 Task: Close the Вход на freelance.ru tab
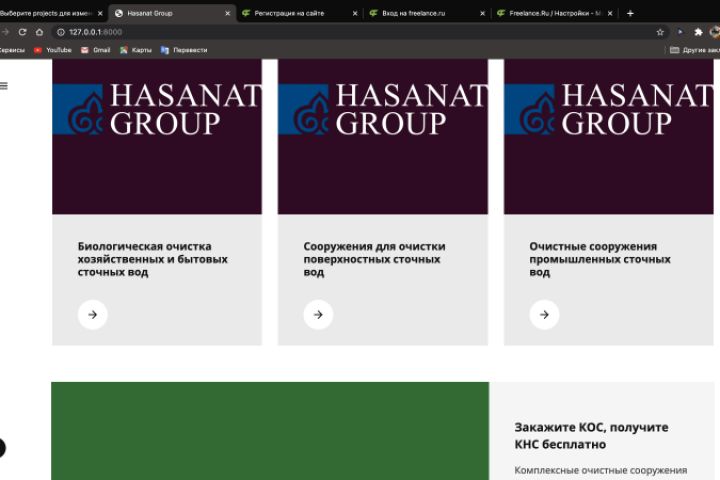coord(482,14)
